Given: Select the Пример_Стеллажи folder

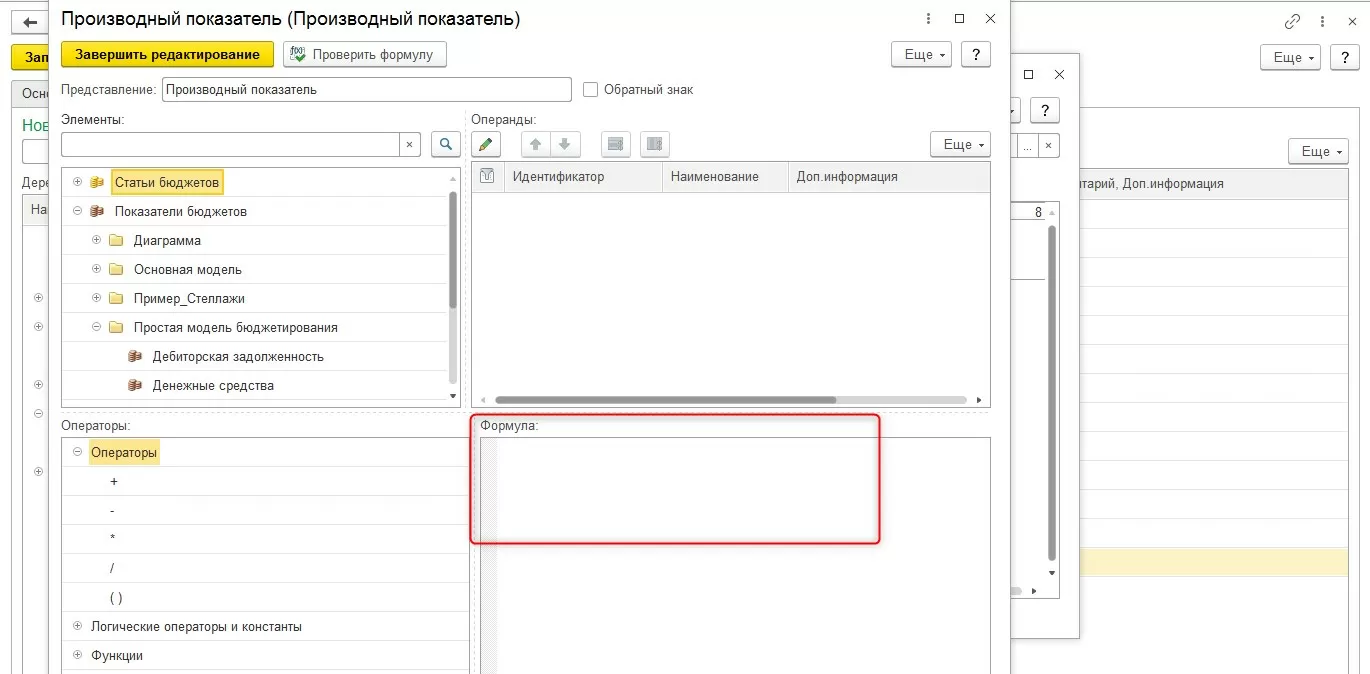Looking at the screenshot, I should (189, 298).
